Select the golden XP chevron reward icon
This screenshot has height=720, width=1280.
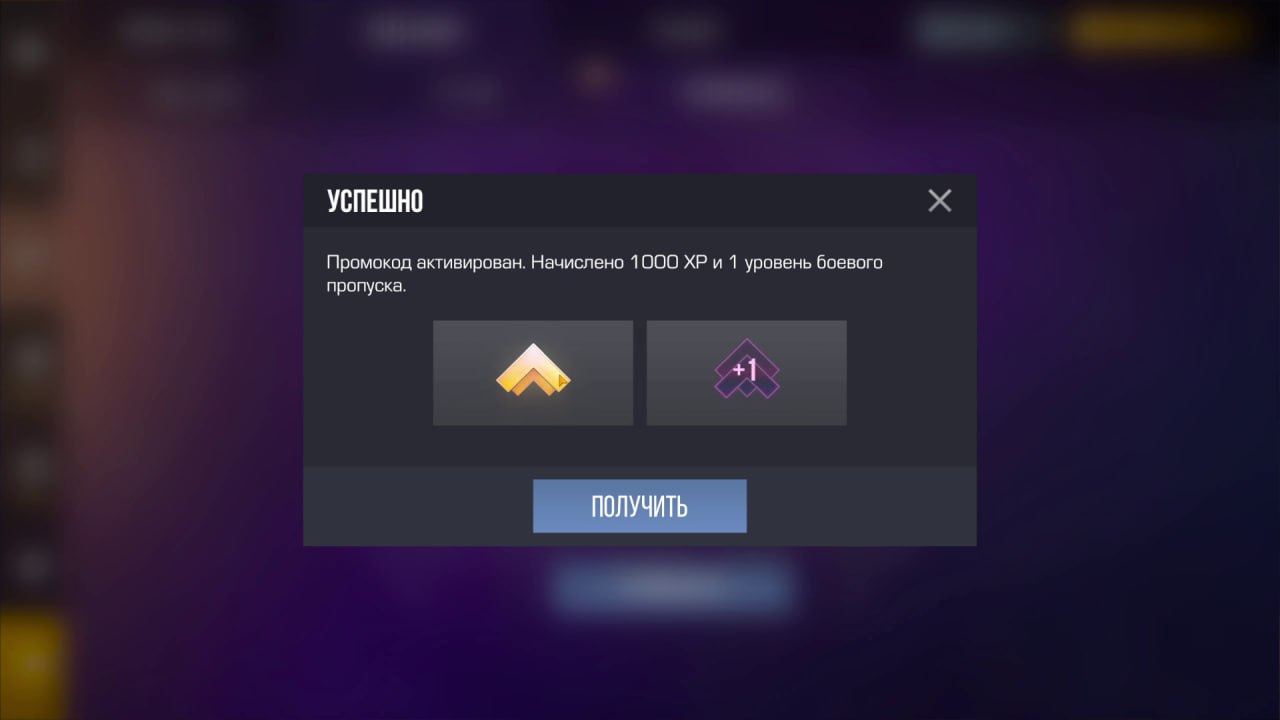[533, 371]
